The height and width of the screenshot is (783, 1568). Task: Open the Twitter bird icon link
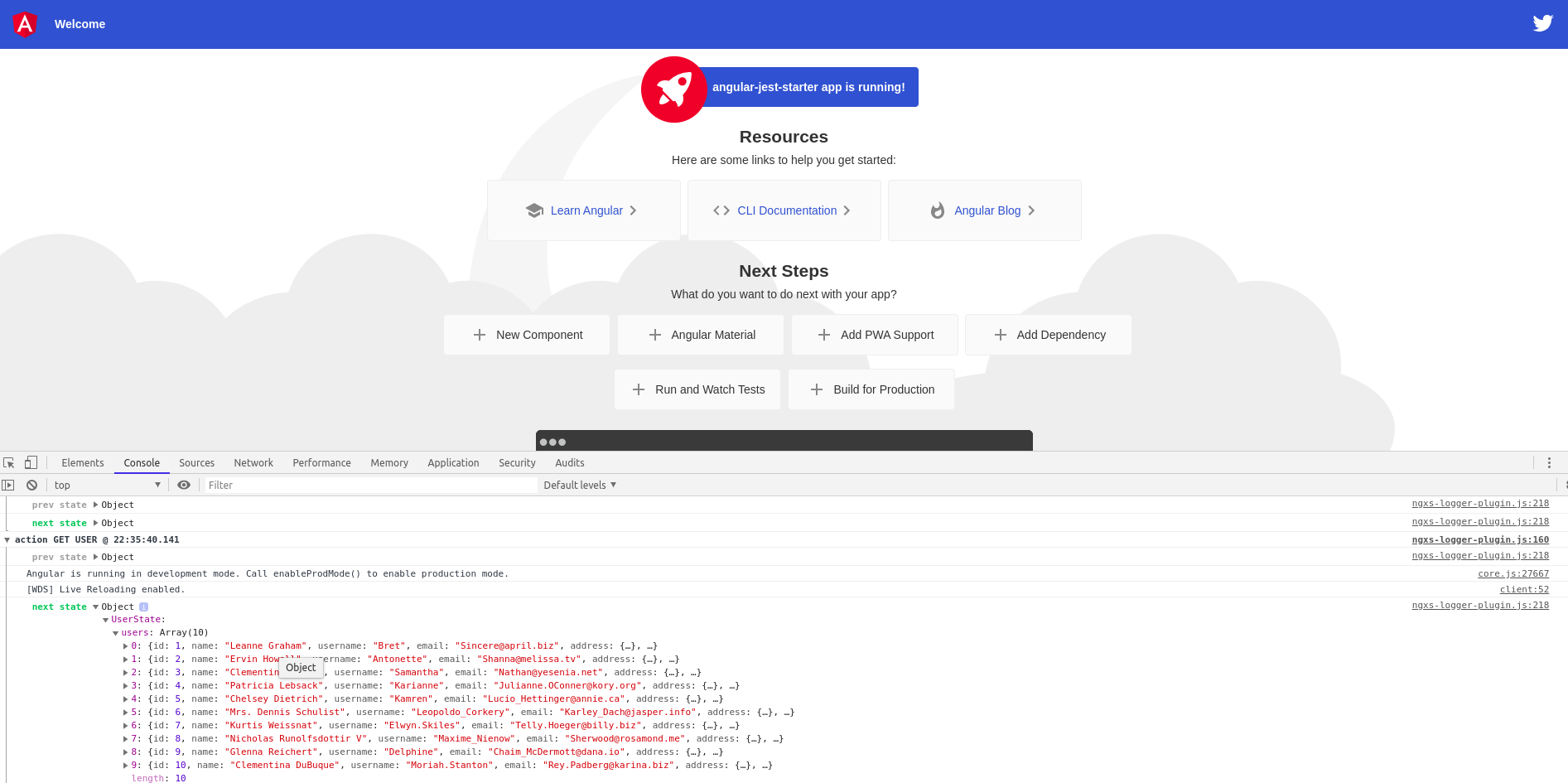[1542, 23]
